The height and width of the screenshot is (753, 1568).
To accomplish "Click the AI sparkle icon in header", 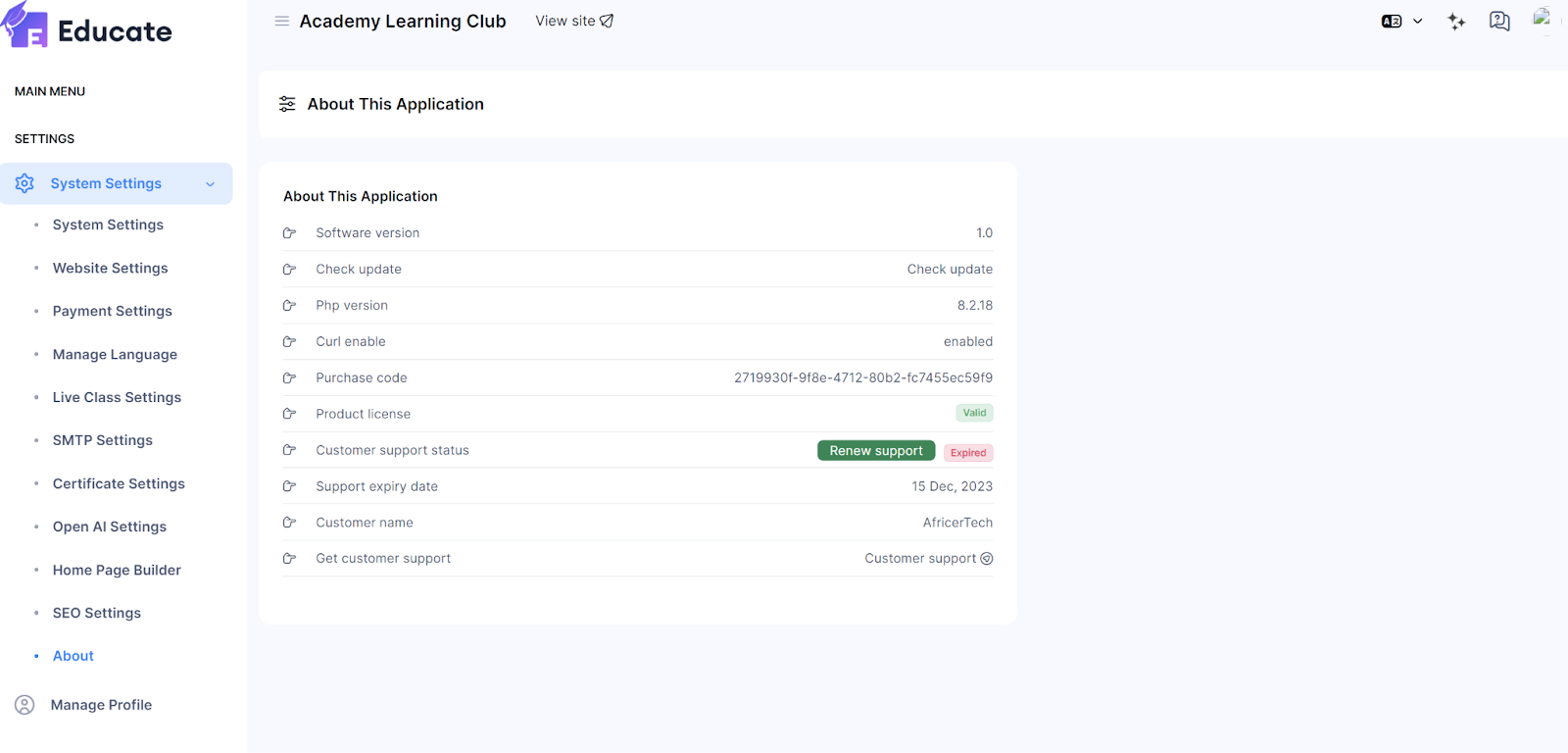I will pos(1456,22).
